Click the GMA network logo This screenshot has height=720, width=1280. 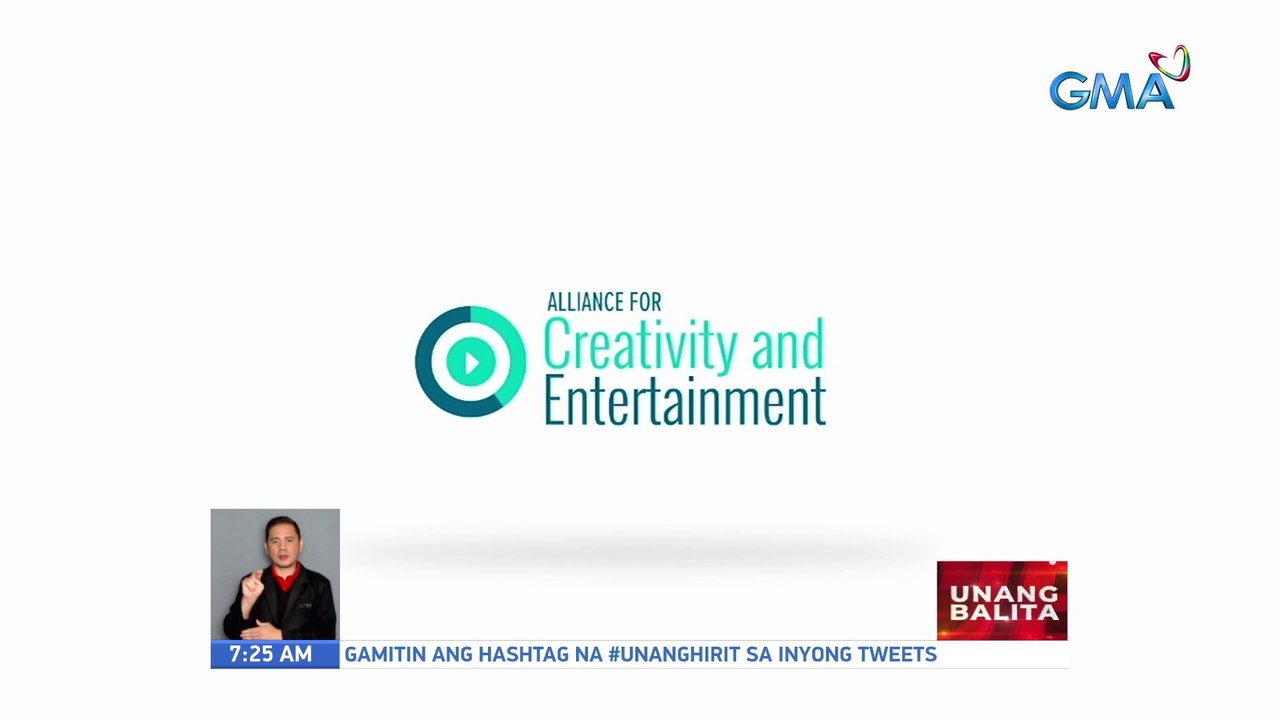tap(1120, 78)
